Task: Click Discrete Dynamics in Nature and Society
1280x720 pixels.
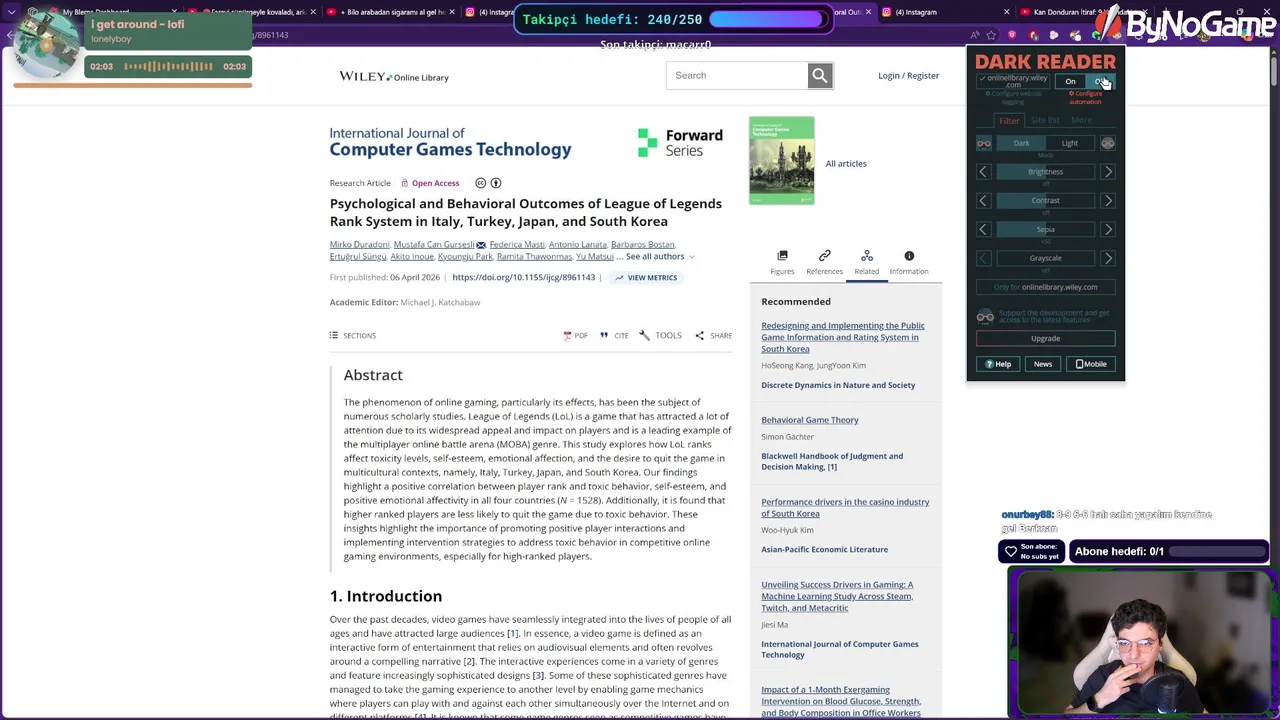Action: click(x=838, y=385)
